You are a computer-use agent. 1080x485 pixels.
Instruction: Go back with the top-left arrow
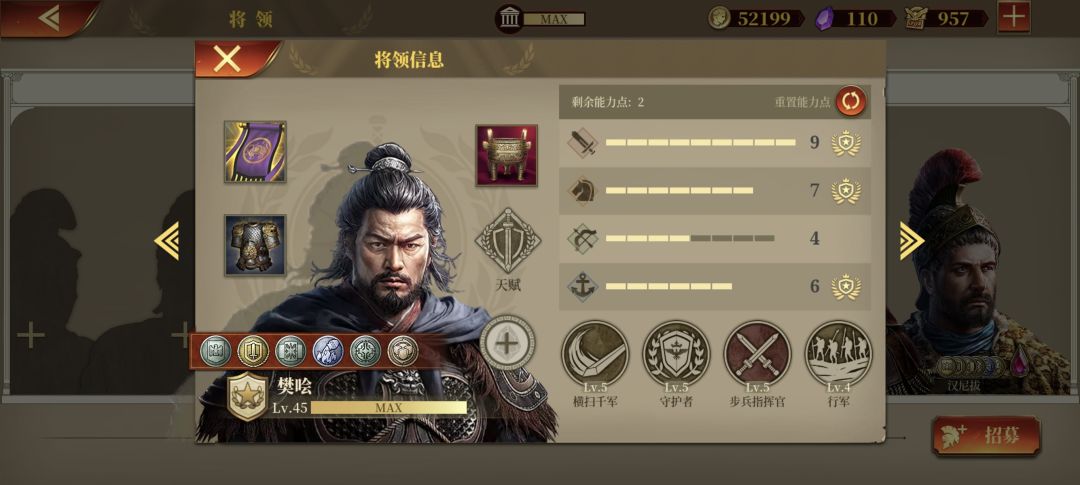click(x=48, y=17)
